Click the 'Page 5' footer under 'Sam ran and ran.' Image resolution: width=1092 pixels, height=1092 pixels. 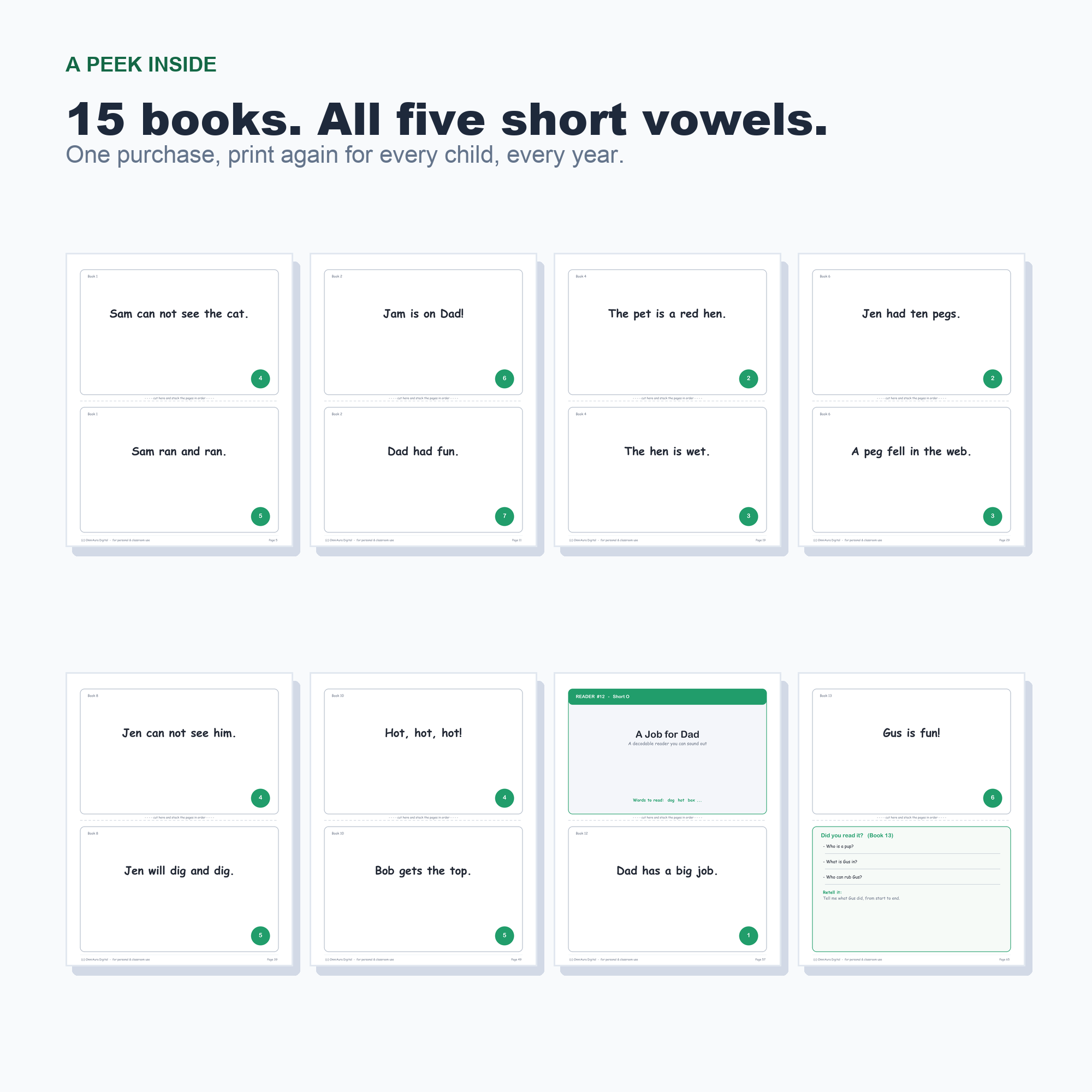click(x=273, y=541)
